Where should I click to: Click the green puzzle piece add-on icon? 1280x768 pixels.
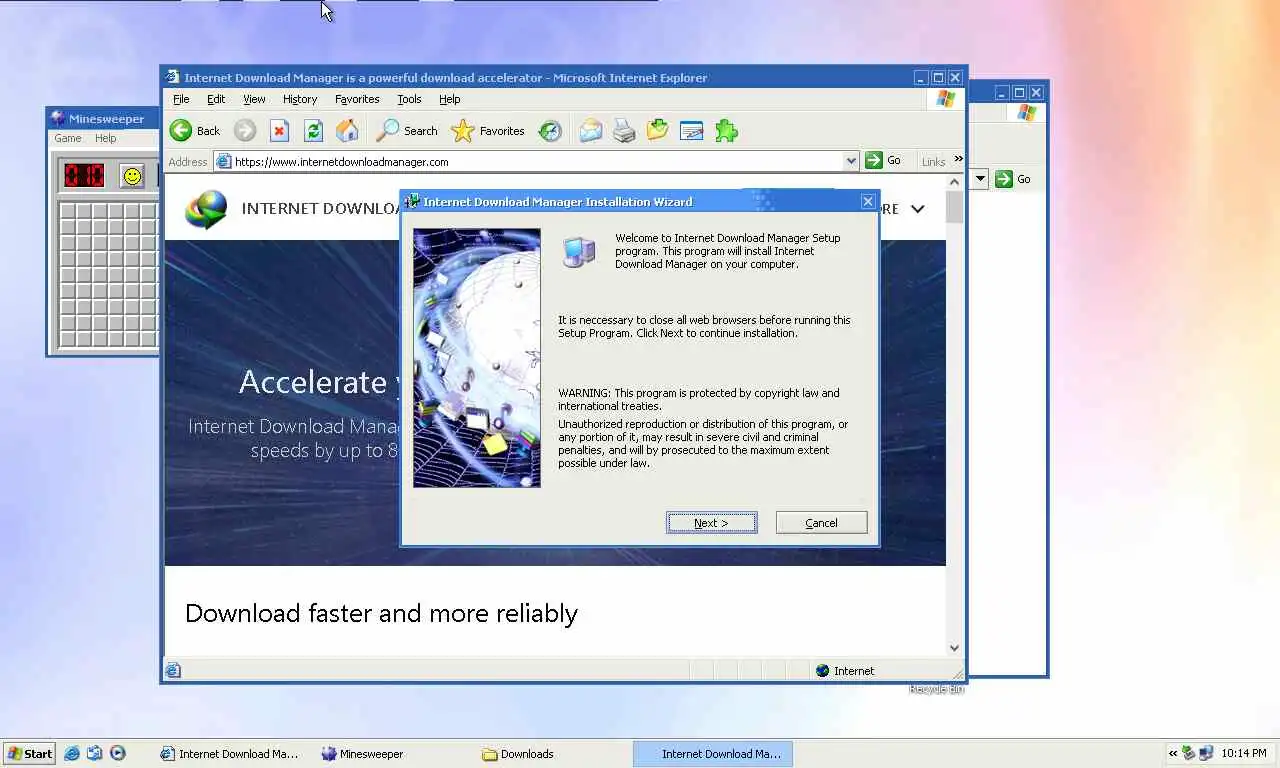click(x=726, y=131)
